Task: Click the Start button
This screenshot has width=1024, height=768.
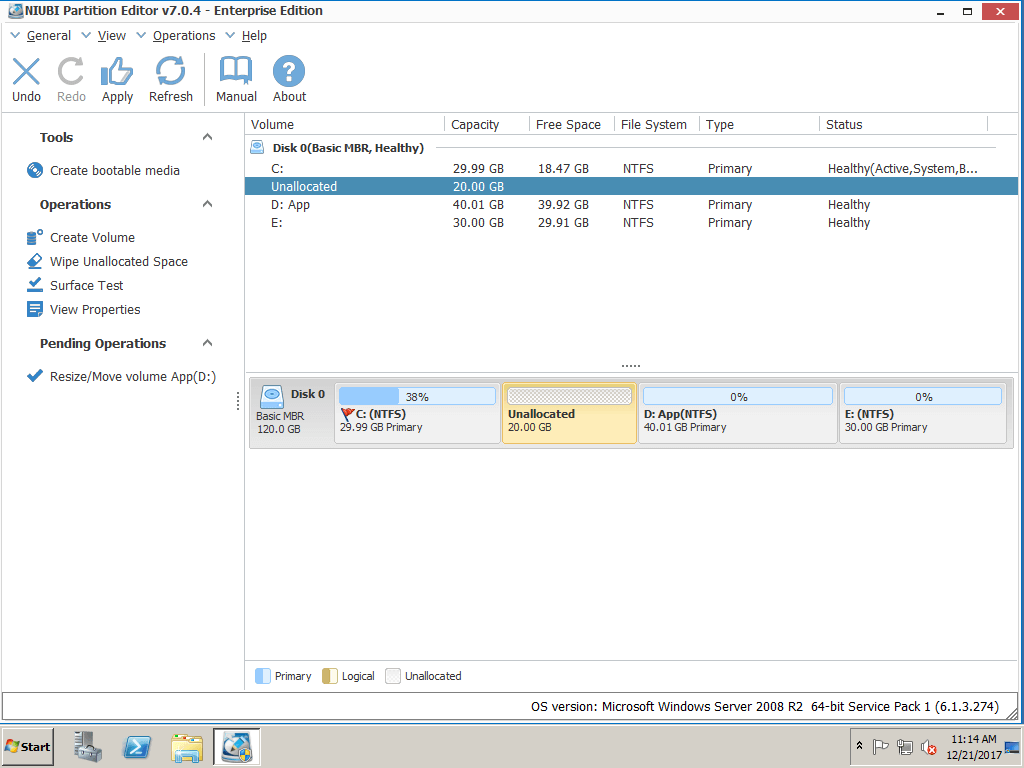Action: (28, 746)
